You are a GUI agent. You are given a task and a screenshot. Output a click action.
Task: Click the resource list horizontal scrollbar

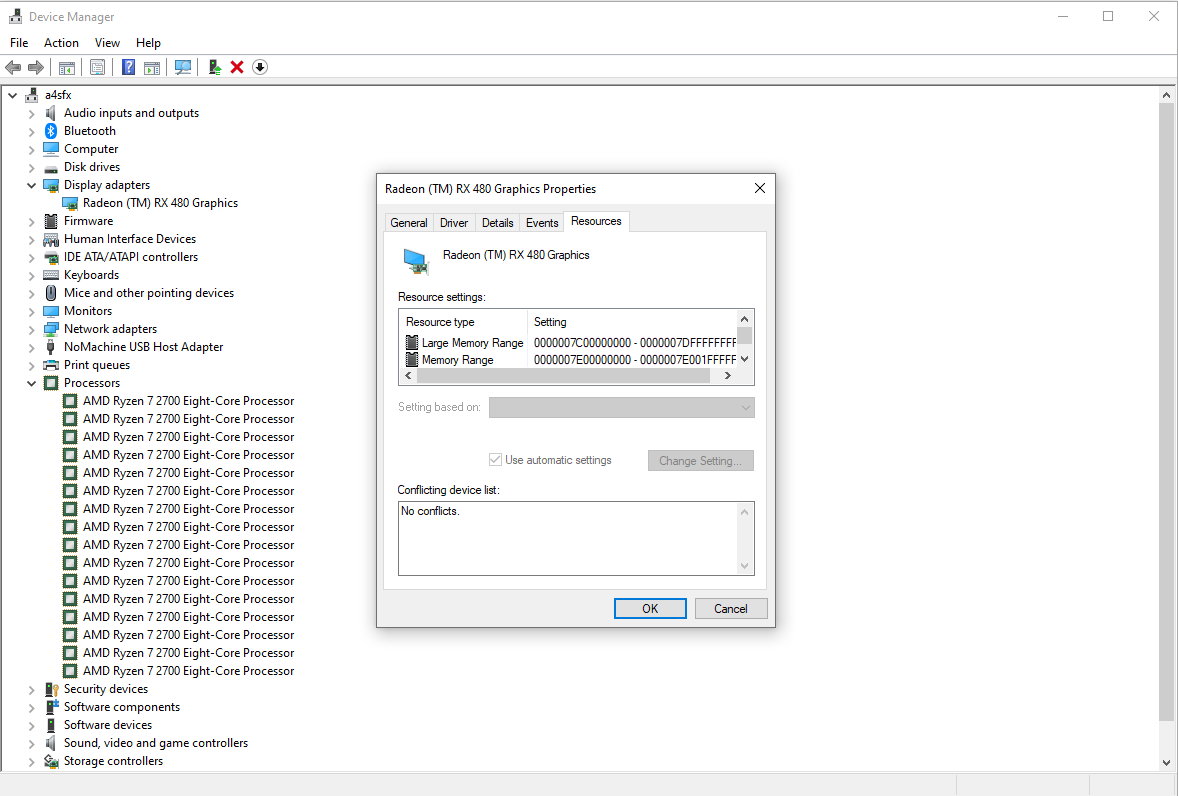coord(562,375)
